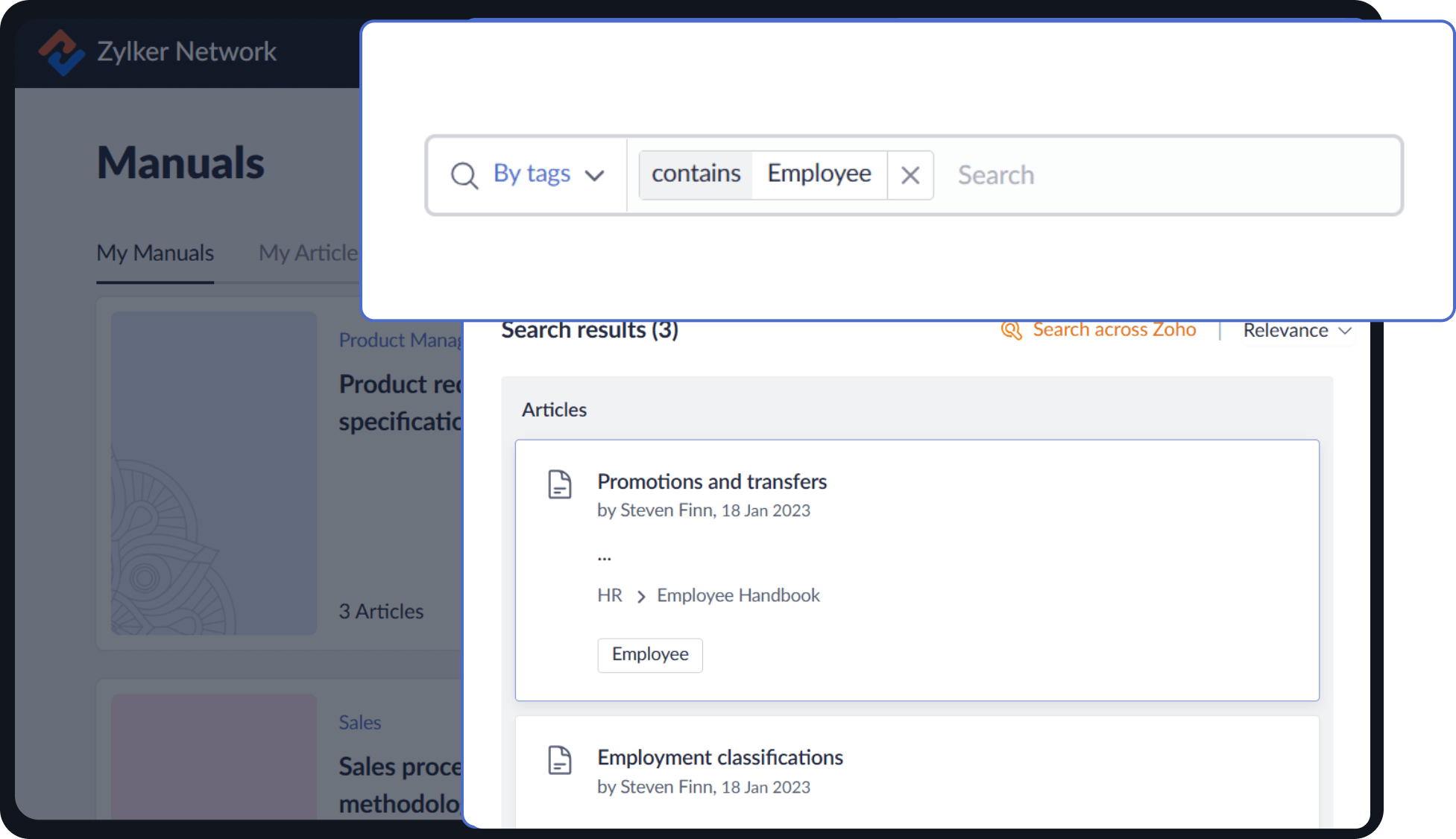Open the Sales manual cover thumbnail

pos(213,756)
